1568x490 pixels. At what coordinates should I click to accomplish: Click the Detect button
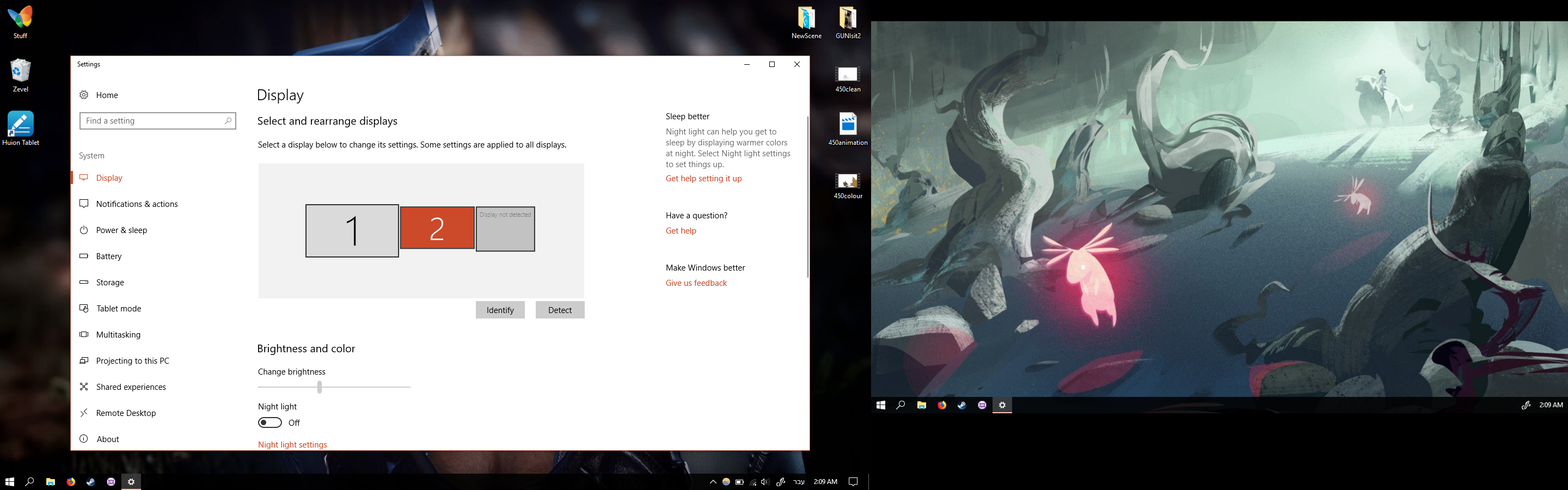[559, 310]
